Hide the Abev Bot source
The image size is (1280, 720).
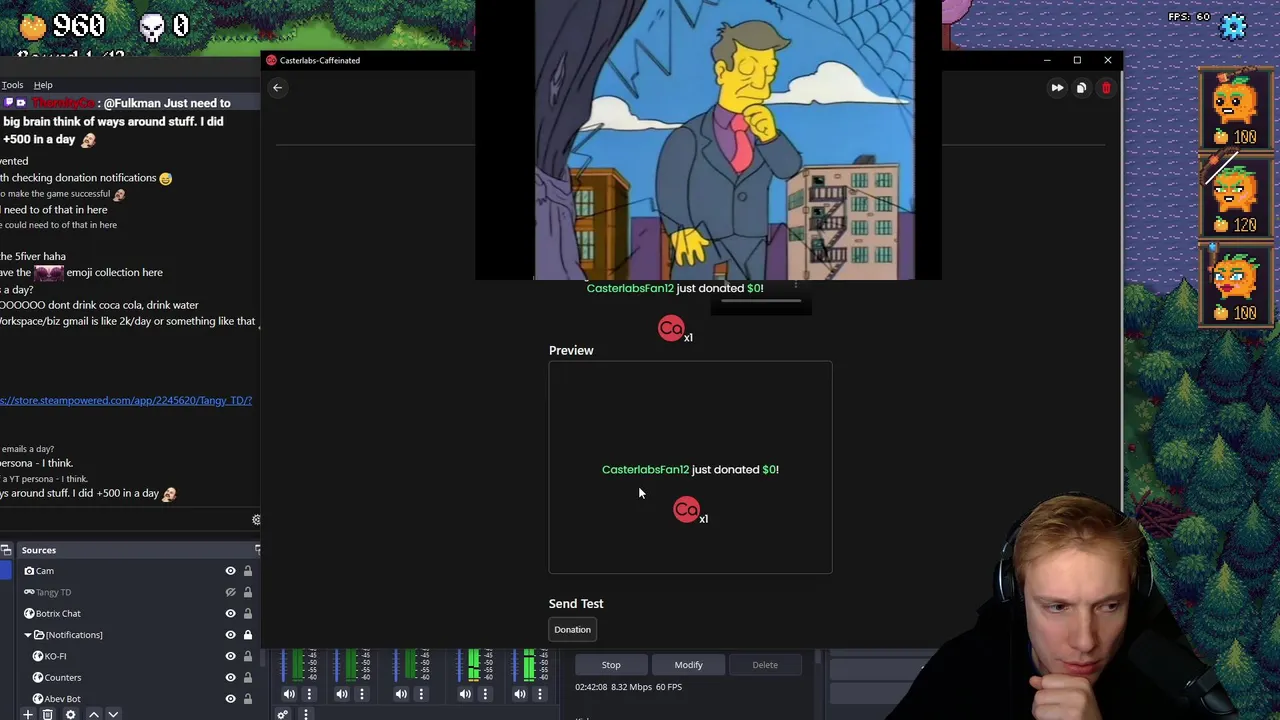point(230,699)
